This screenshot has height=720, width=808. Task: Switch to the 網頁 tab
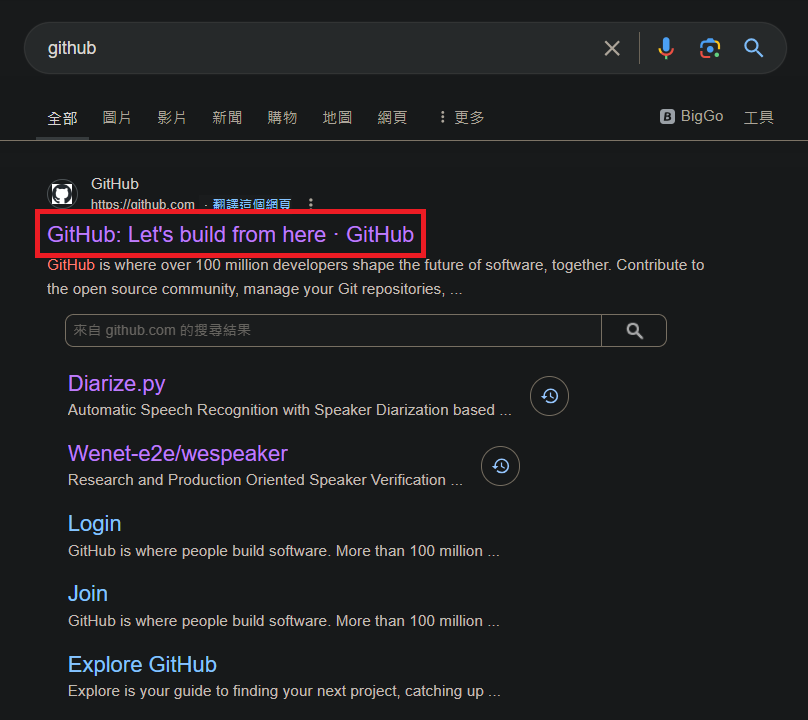tap(392, 118)
